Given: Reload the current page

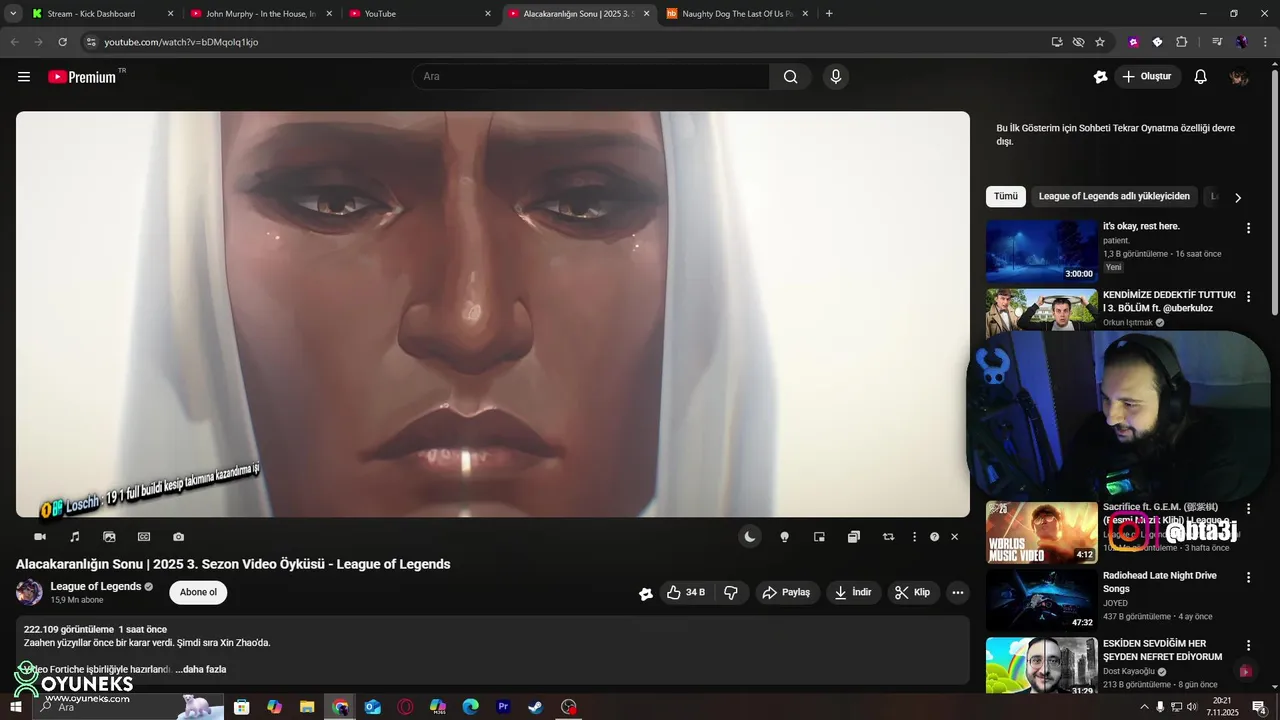Looking at the screenshot, I should pos(62,42).
